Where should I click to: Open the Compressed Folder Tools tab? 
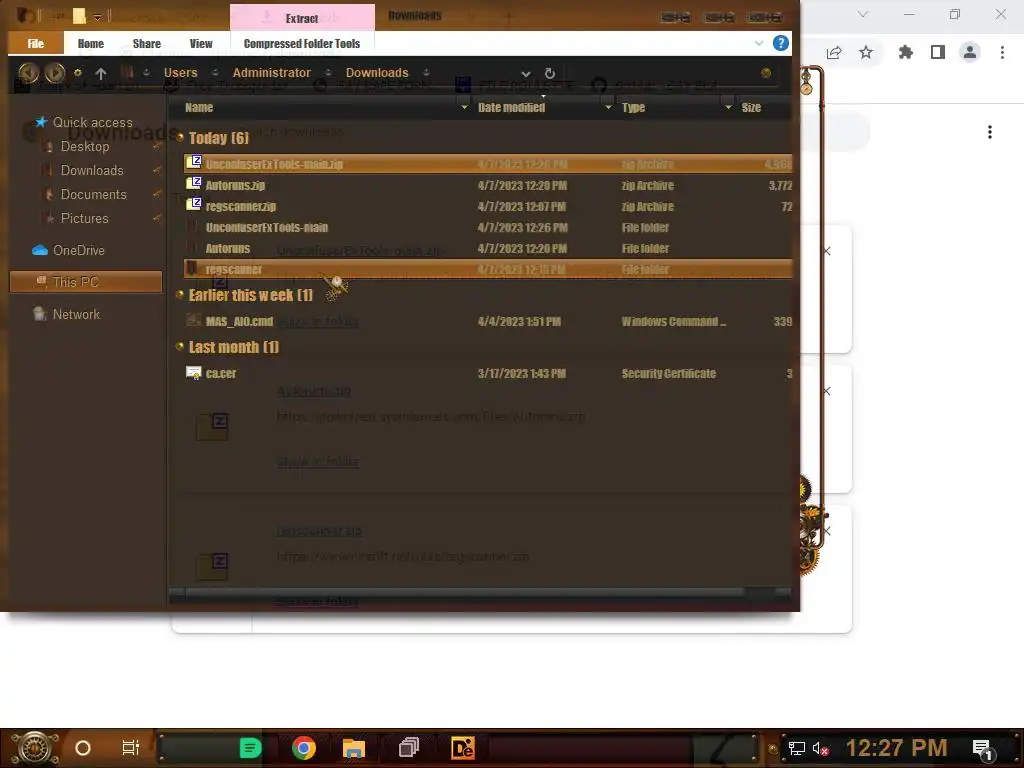coord(302,43)
